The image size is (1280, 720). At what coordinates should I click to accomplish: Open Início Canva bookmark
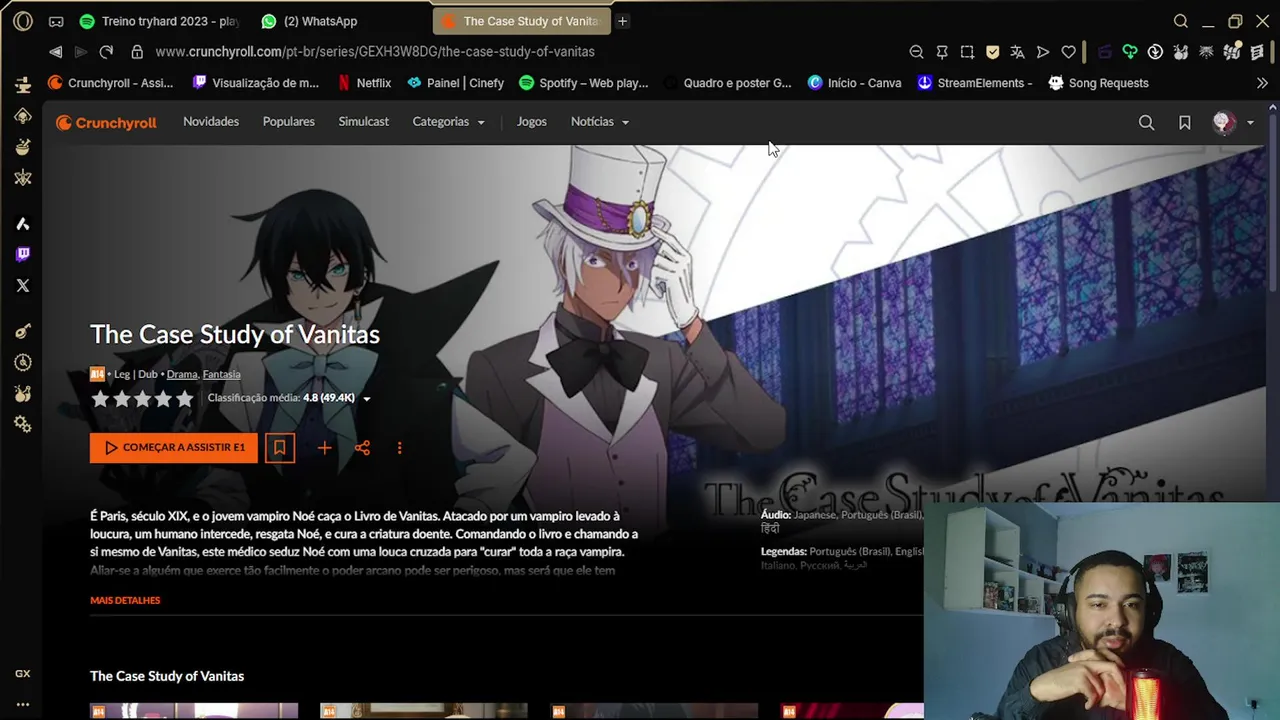[855, 83]
